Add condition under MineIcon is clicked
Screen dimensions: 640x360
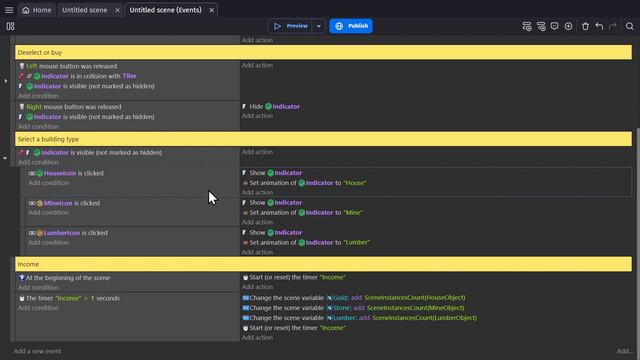pyautogui.click(x=49, y=213)
